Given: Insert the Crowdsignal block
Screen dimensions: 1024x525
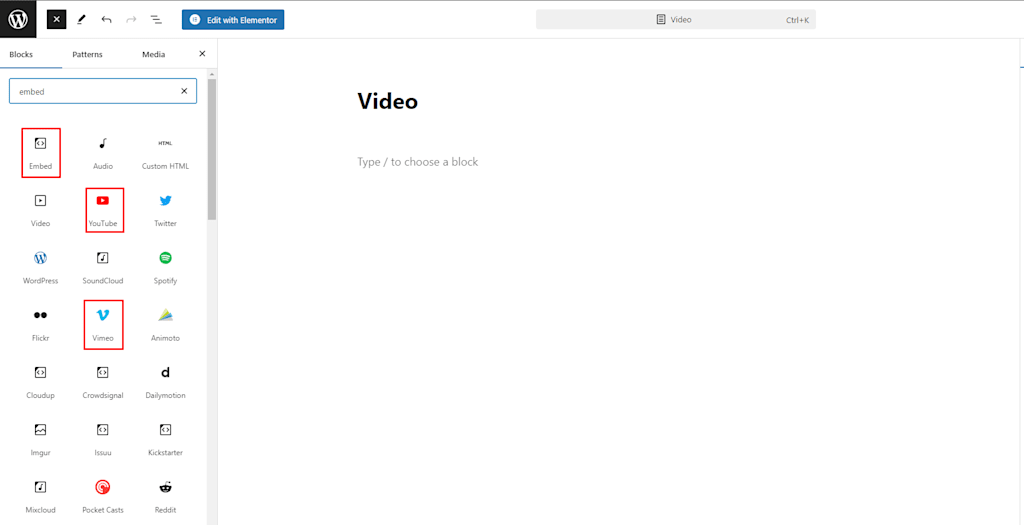Looking at the screenshot, I should (103, 382).
